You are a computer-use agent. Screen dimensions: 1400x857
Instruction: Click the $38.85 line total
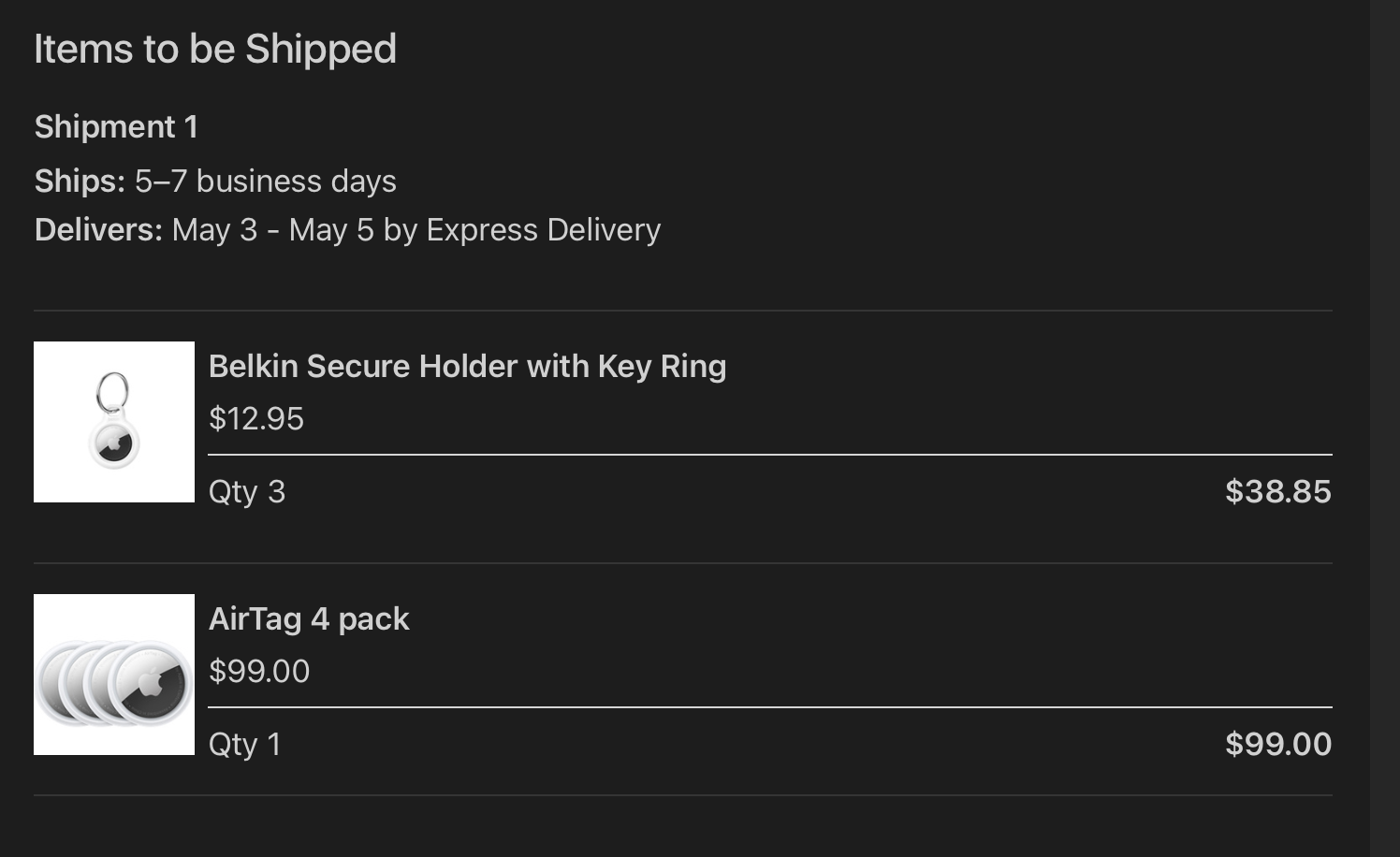pyautogui.click(x=1277, y=491)
